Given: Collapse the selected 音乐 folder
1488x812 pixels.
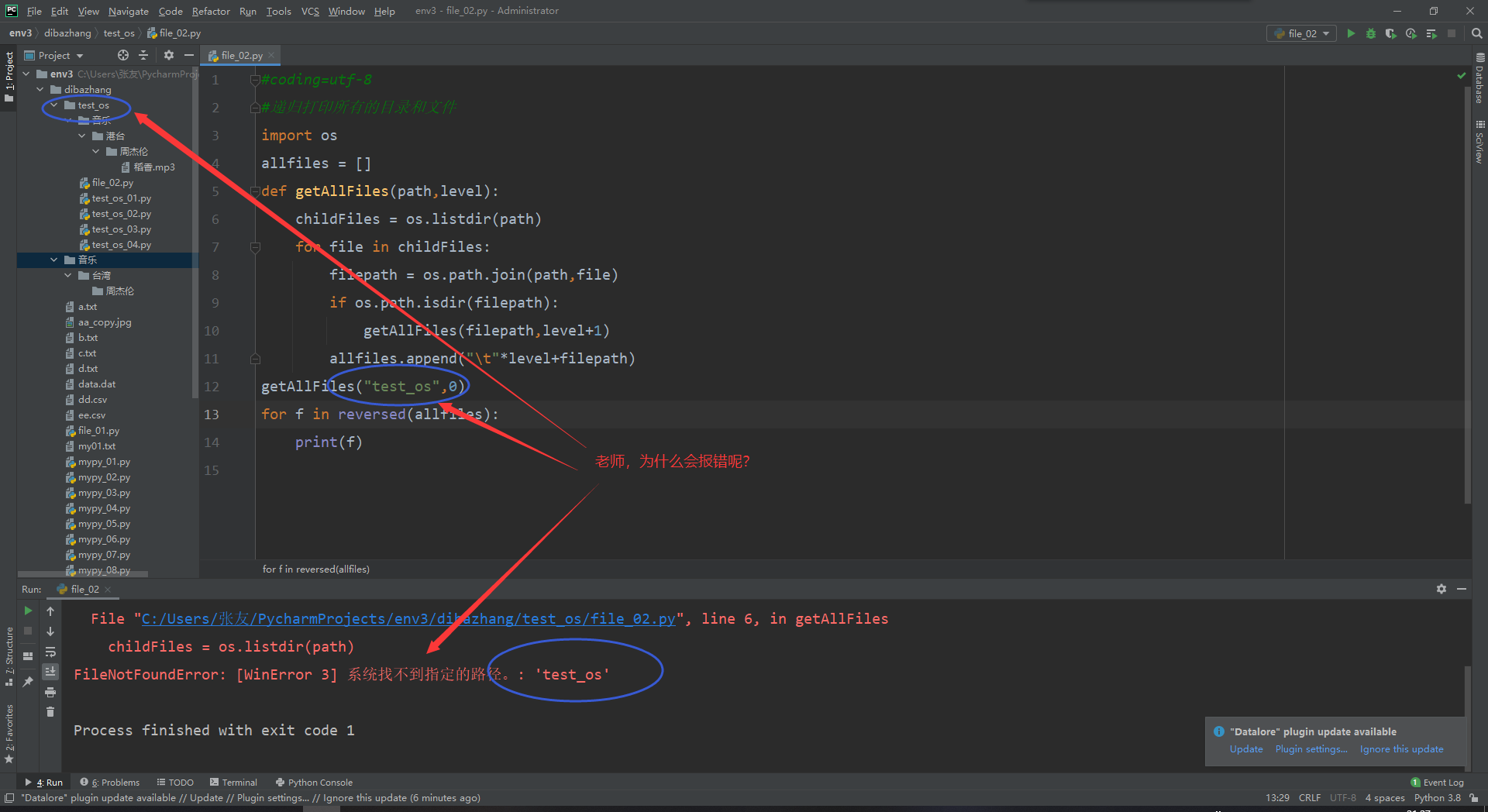Looking at the screenshot, I should click(54, 260).
